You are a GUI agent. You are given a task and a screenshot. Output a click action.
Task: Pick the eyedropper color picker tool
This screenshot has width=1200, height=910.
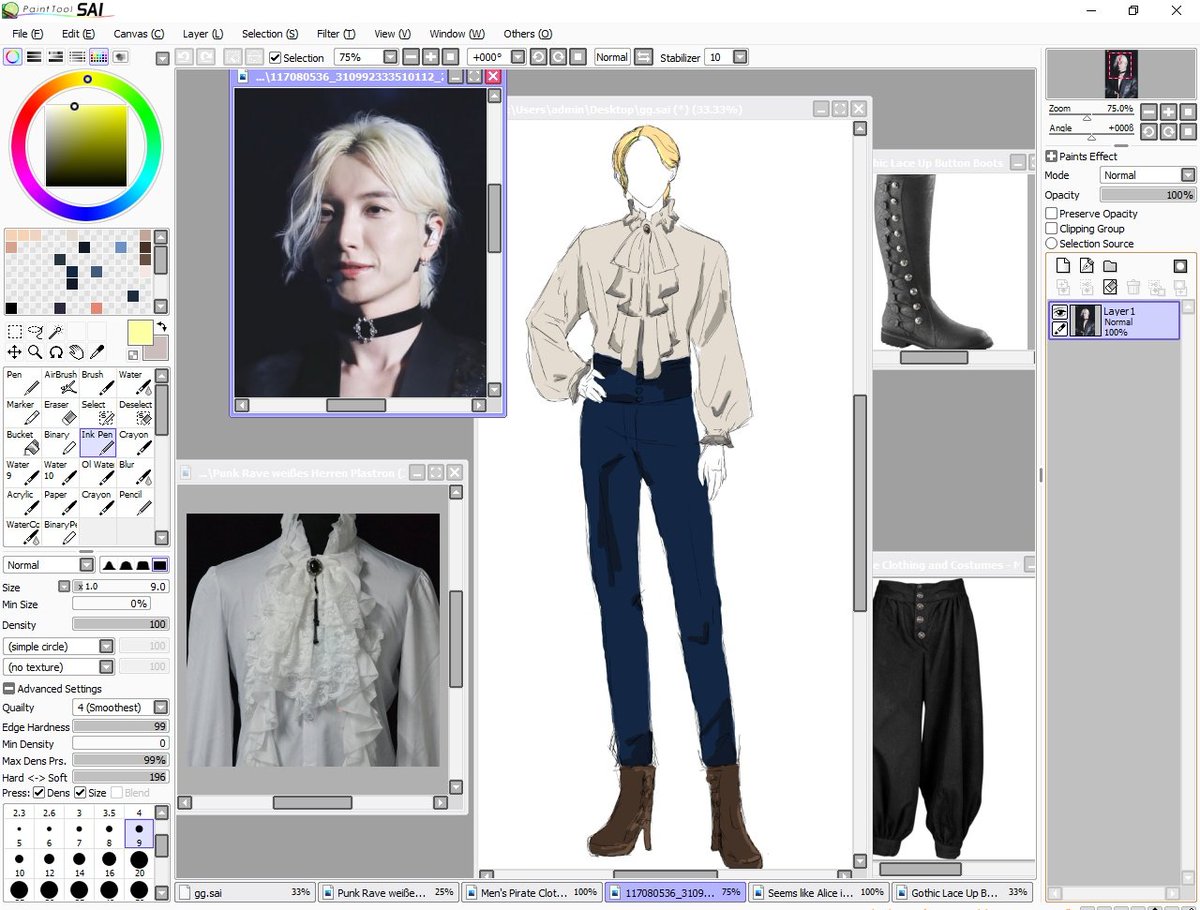point(97,352)
